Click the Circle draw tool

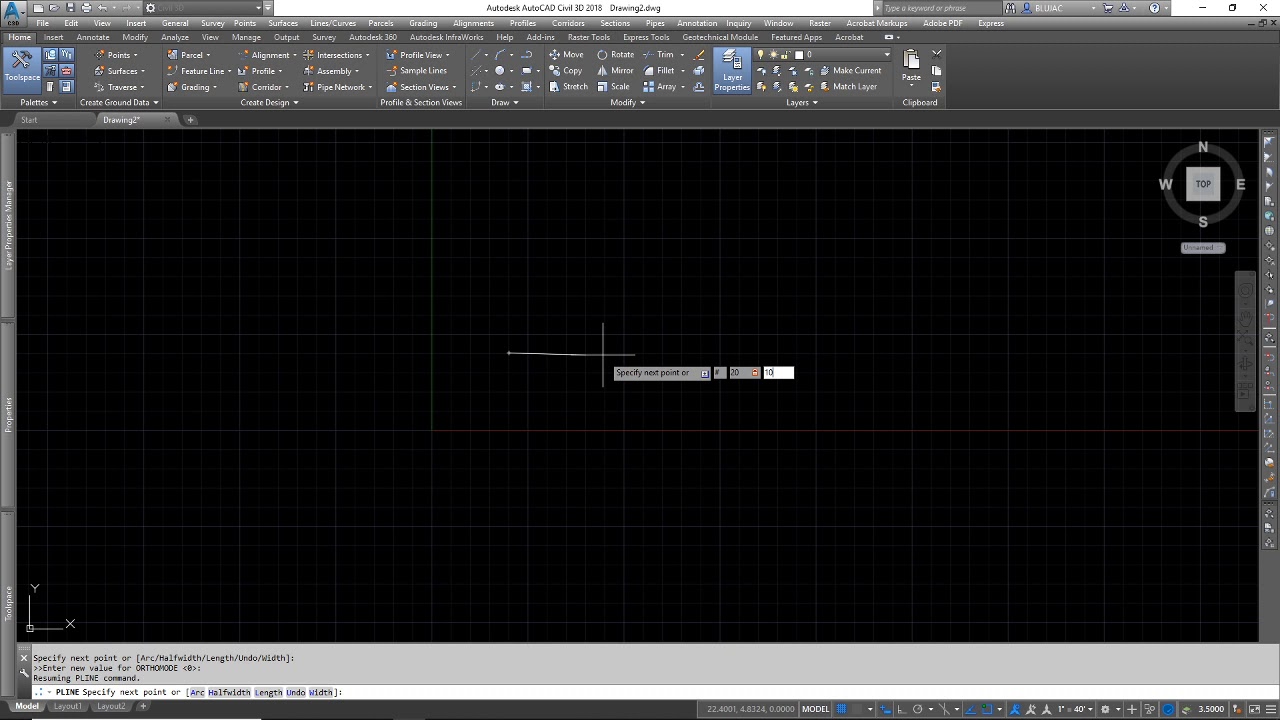[500, 71]
